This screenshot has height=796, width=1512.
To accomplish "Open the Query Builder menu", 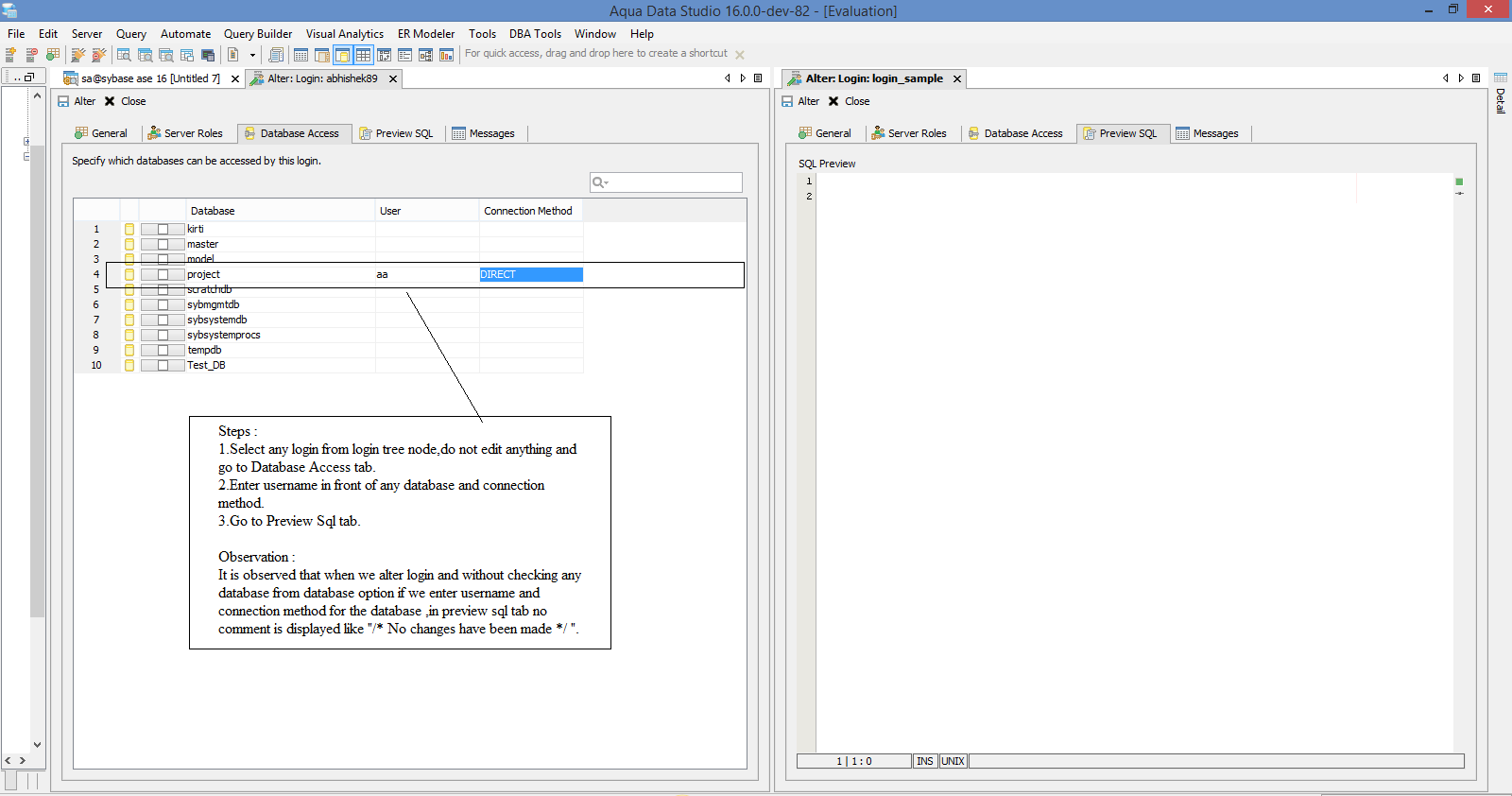I will click(258, 34).
